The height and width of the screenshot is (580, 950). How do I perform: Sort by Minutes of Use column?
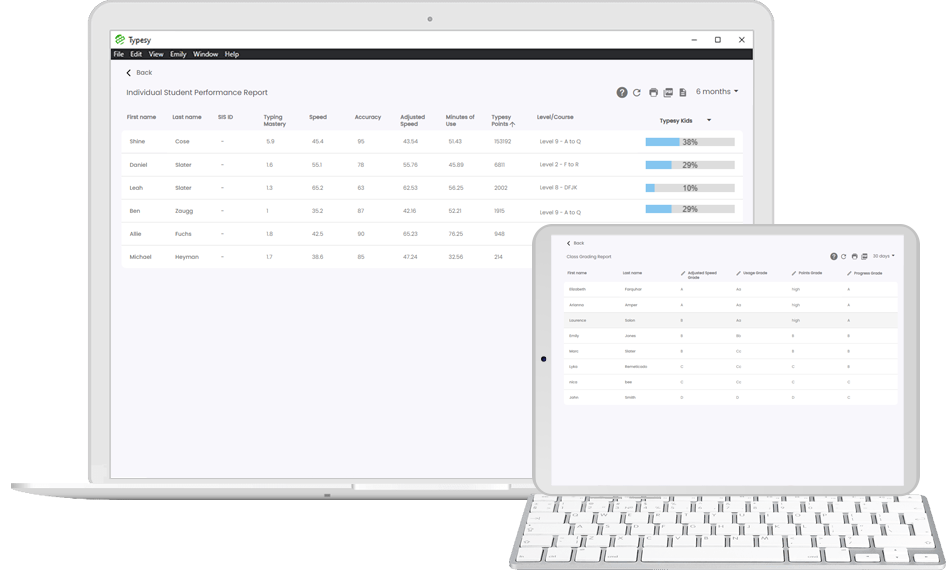[x=460, y=121]
